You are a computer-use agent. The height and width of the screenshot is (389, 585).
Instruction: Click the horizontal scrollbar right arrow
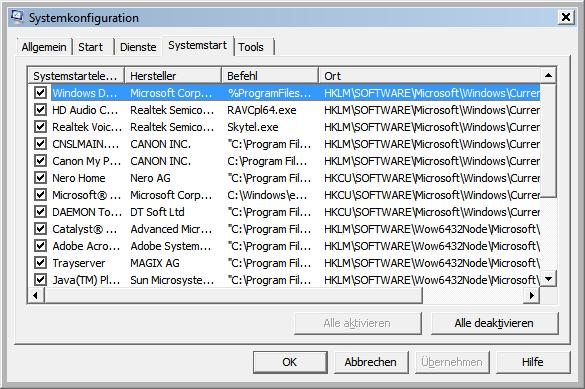tap(531, 295)
